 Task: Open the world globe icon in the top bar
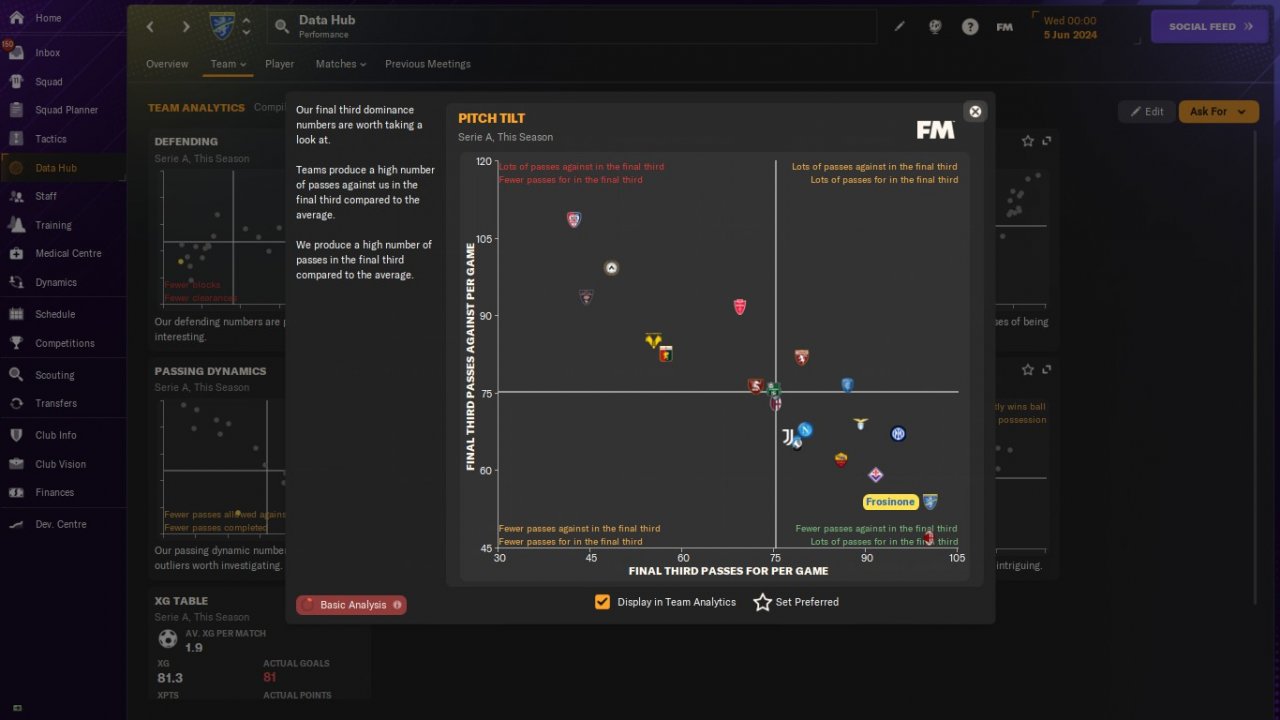tap(935, 27)
